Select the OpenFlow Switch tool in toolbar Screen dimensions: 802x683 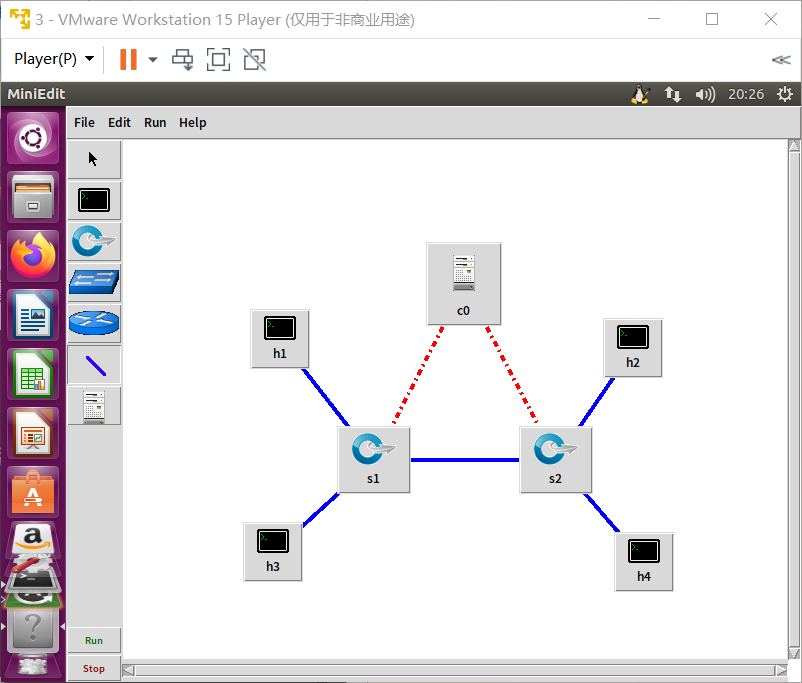(x=94, y=241)
